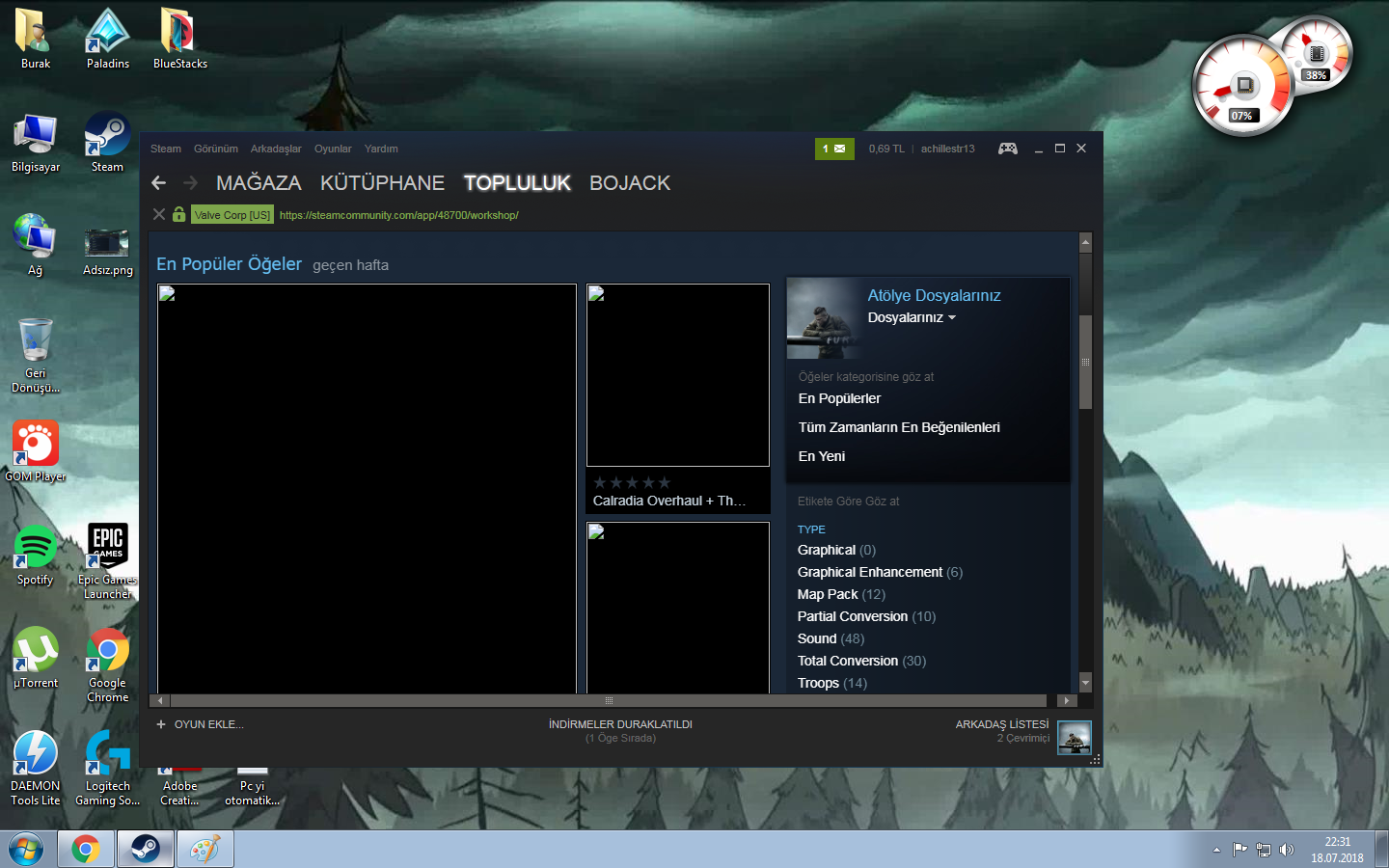Click the Windows Start button

pyautogui.click(x=26, y=850)
